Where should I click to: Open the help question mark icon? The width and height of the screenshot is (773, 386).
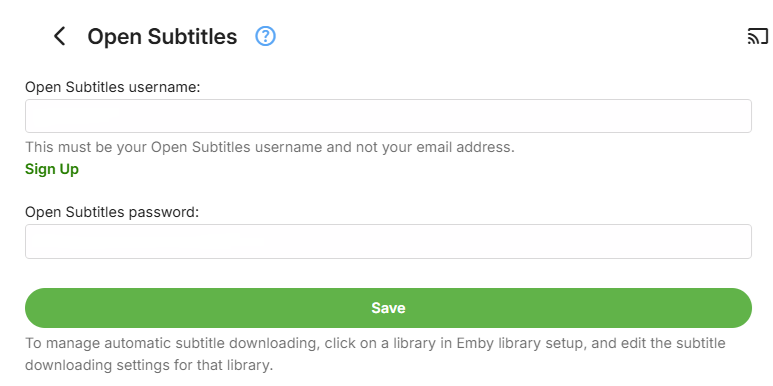[x=265, y=36]
